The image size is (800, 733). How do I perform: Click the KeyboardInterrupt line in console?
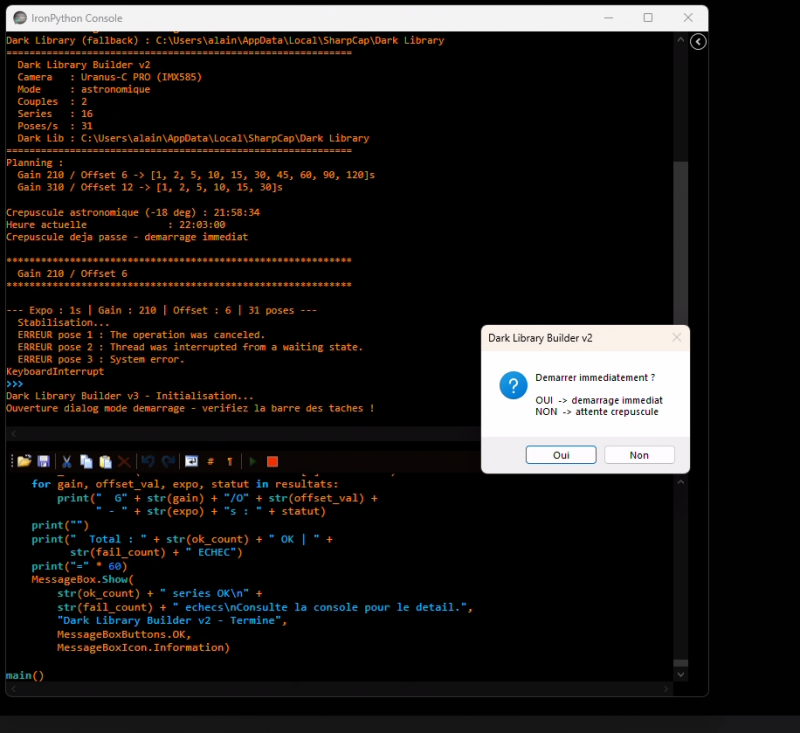pyautogui.click(x=55, y=371)
